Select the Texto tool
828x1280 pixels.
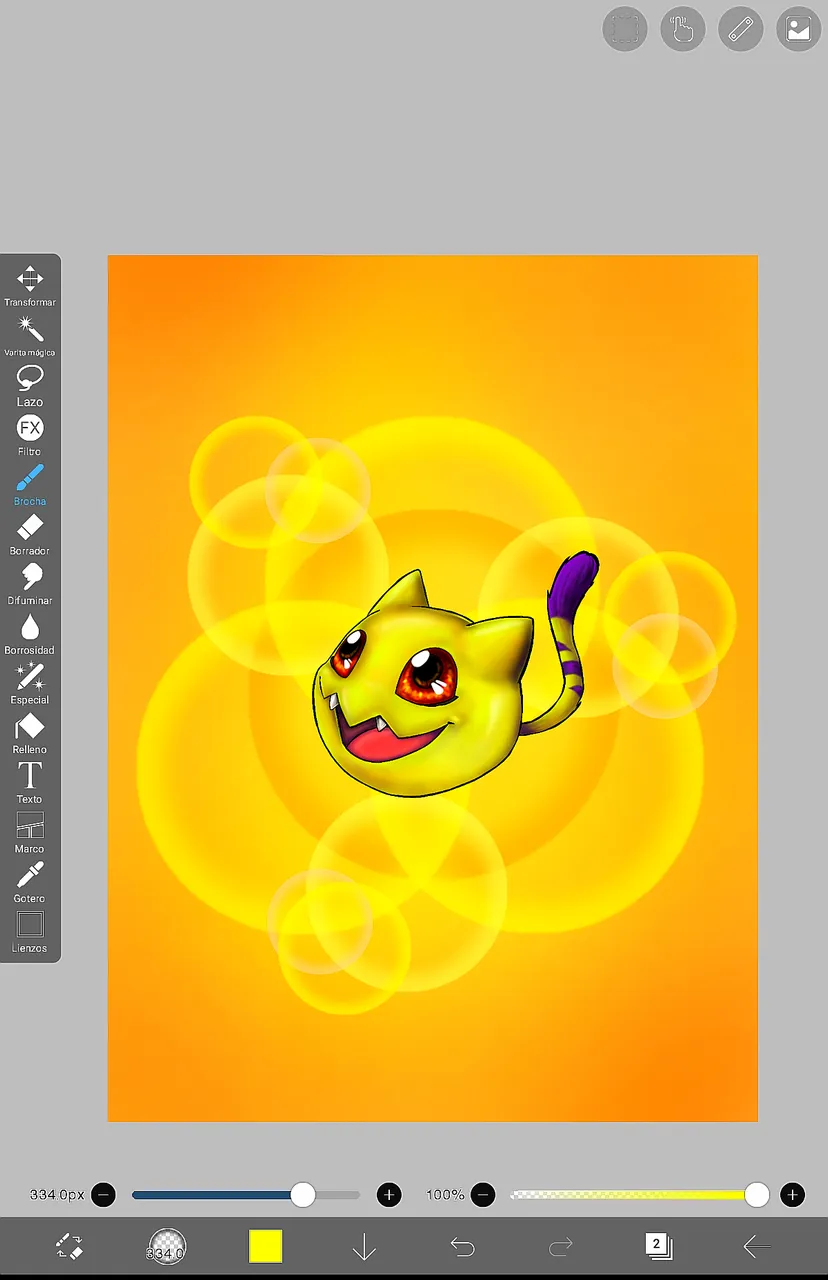(30, 783)
